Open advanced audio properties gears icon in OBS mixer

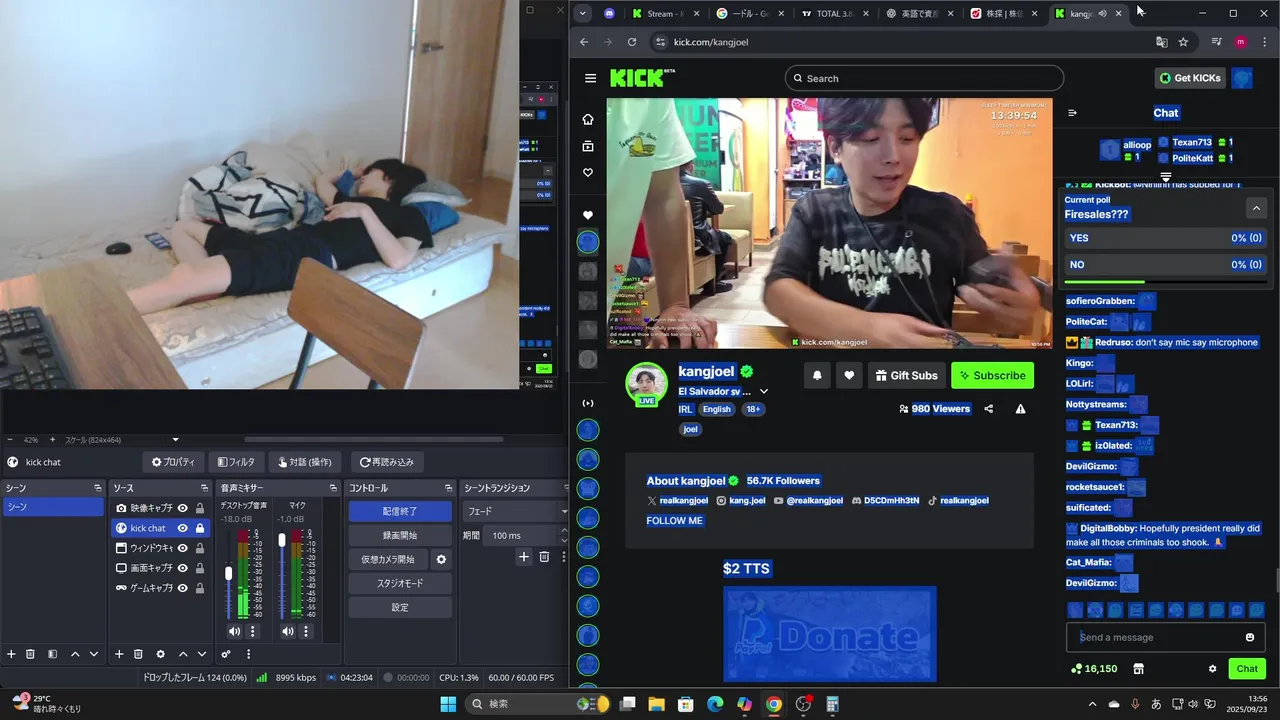point(226,654)
